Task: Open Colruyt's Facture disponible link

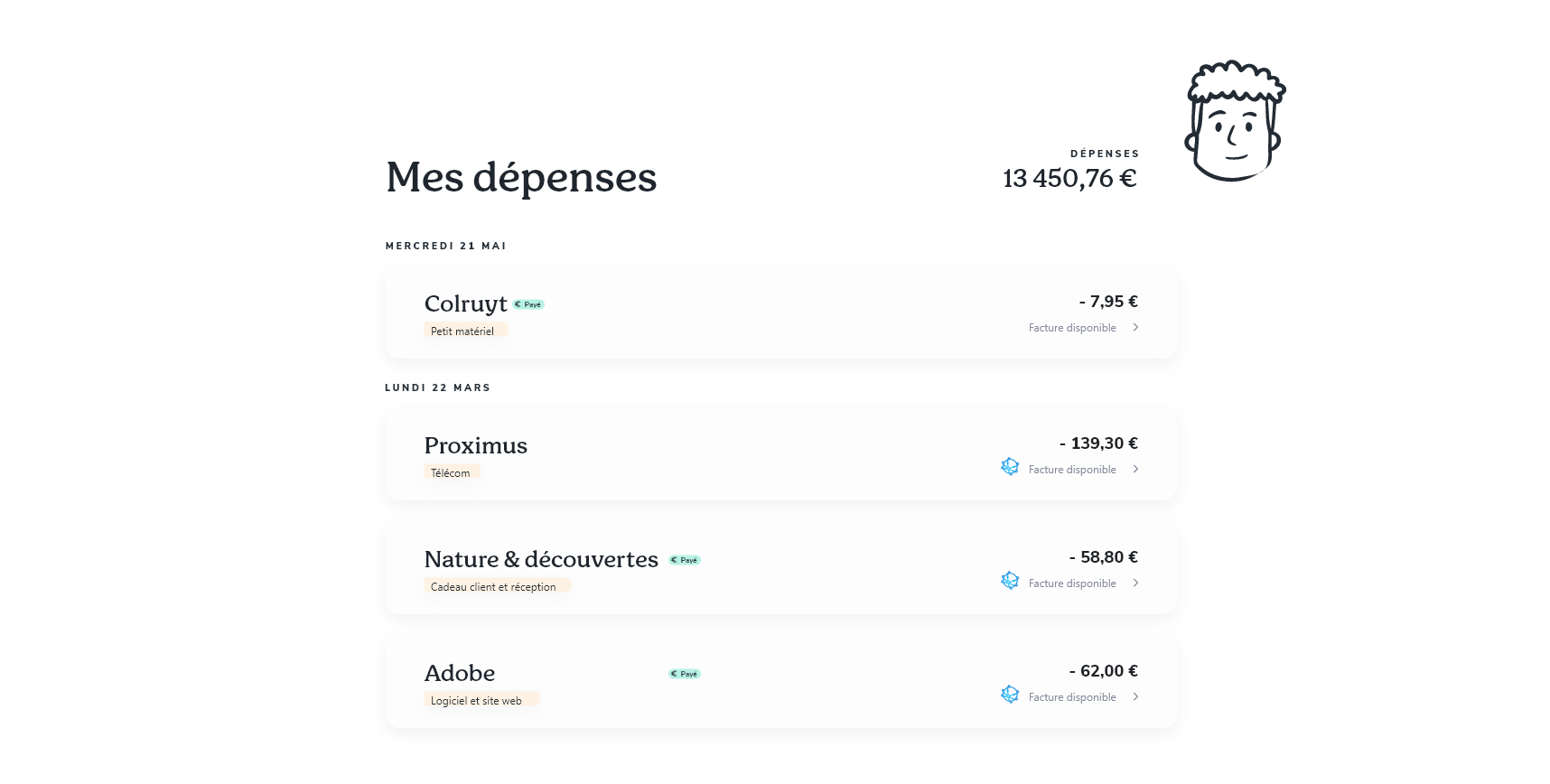Action: pos(1071,328)
